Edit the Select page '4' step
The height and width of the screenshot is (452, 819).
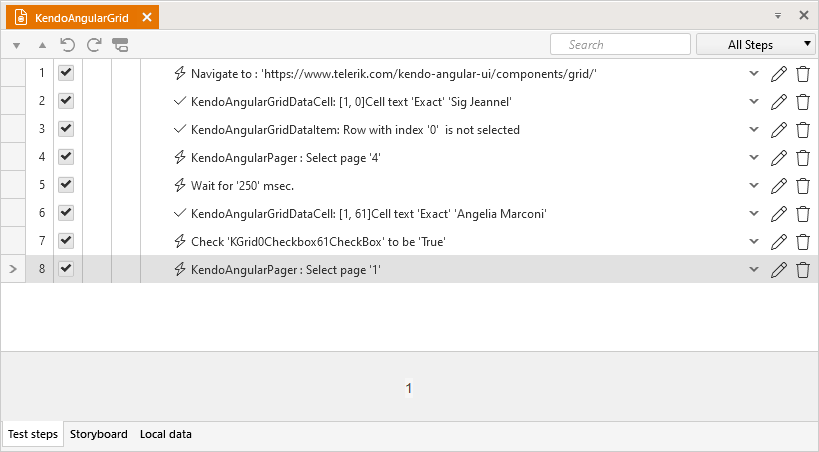[779, 157]
